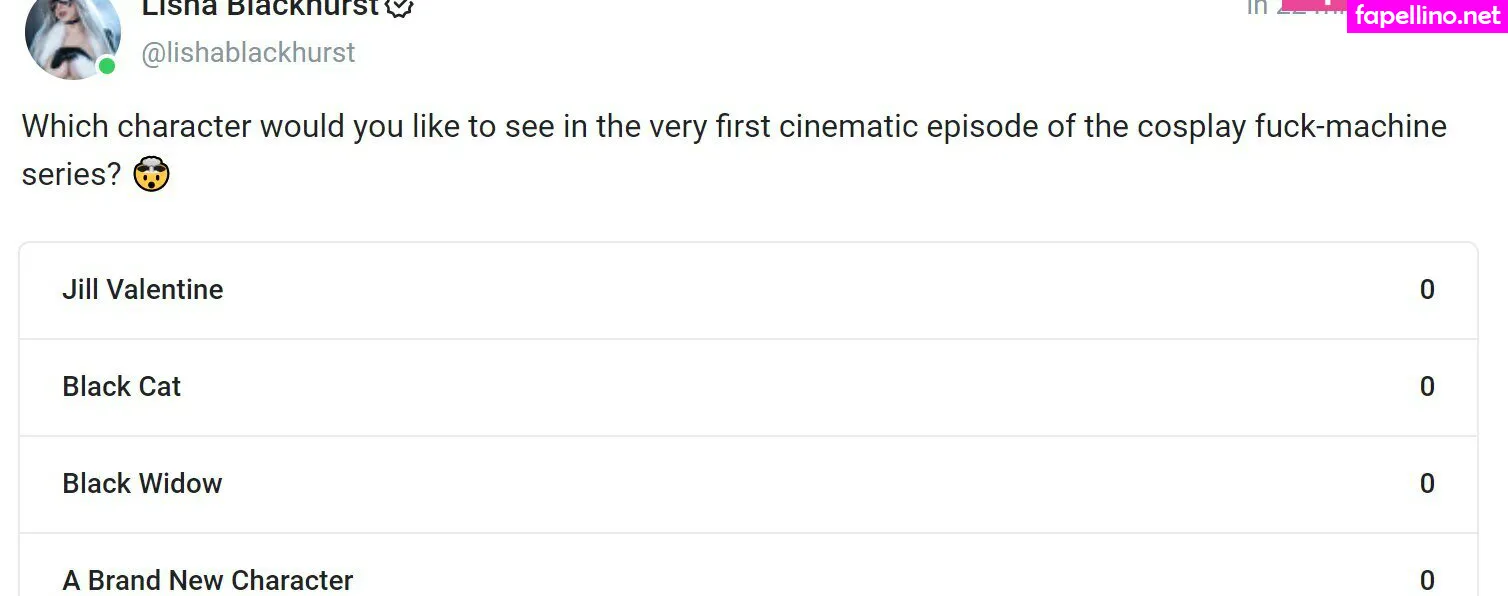
Task: Click the vote count for A Brand New Character
Action: coord(1427,580)
